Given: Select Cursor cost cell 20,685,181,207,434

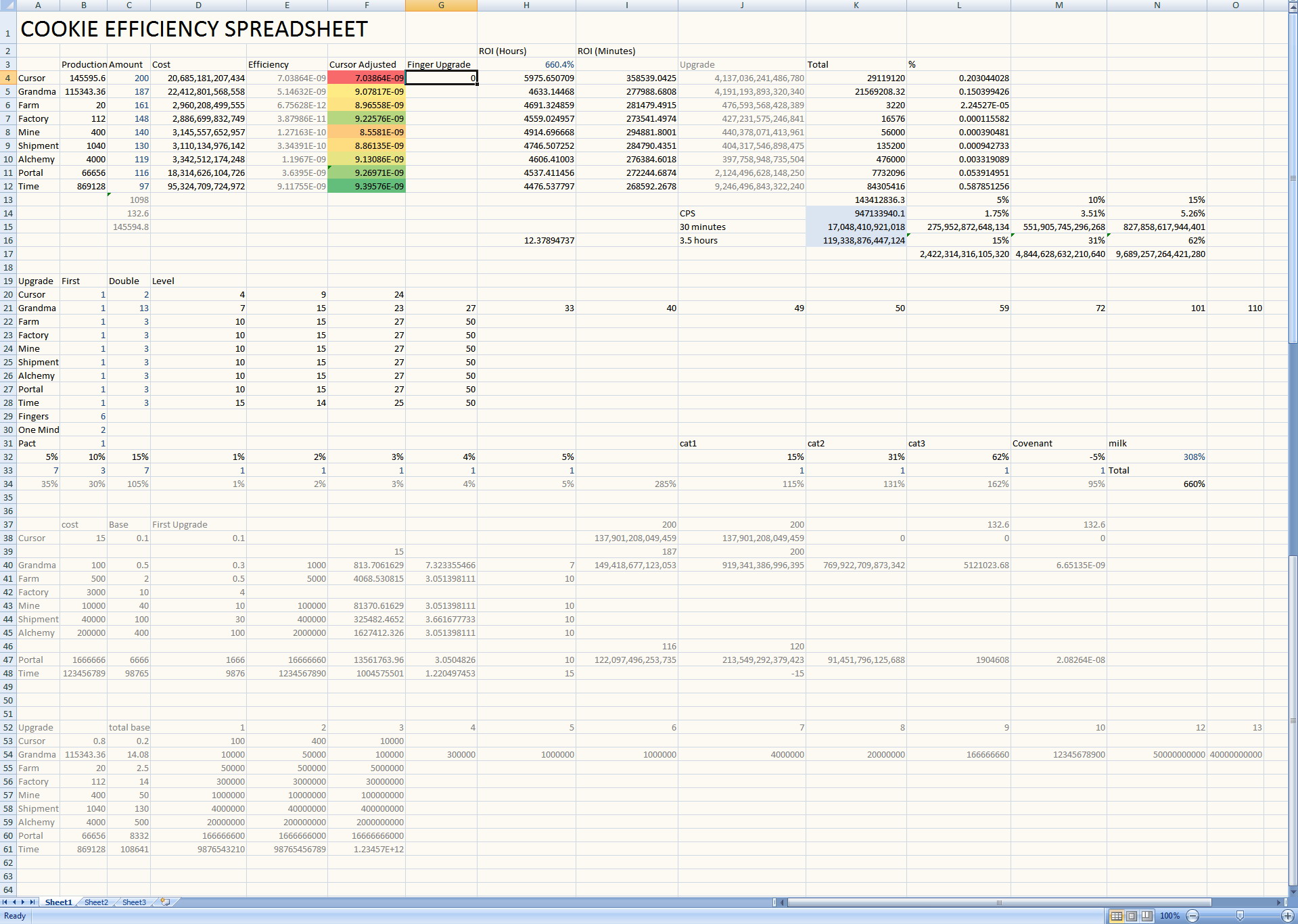Looking at the screenshot, I should (198, 78).
